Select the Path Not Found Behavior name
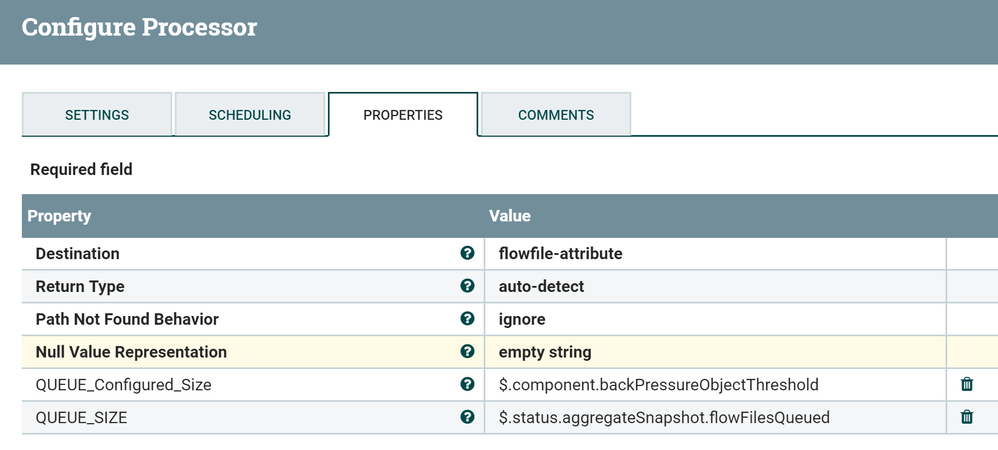Screen dimensions: 998x450 coord(127,319)
